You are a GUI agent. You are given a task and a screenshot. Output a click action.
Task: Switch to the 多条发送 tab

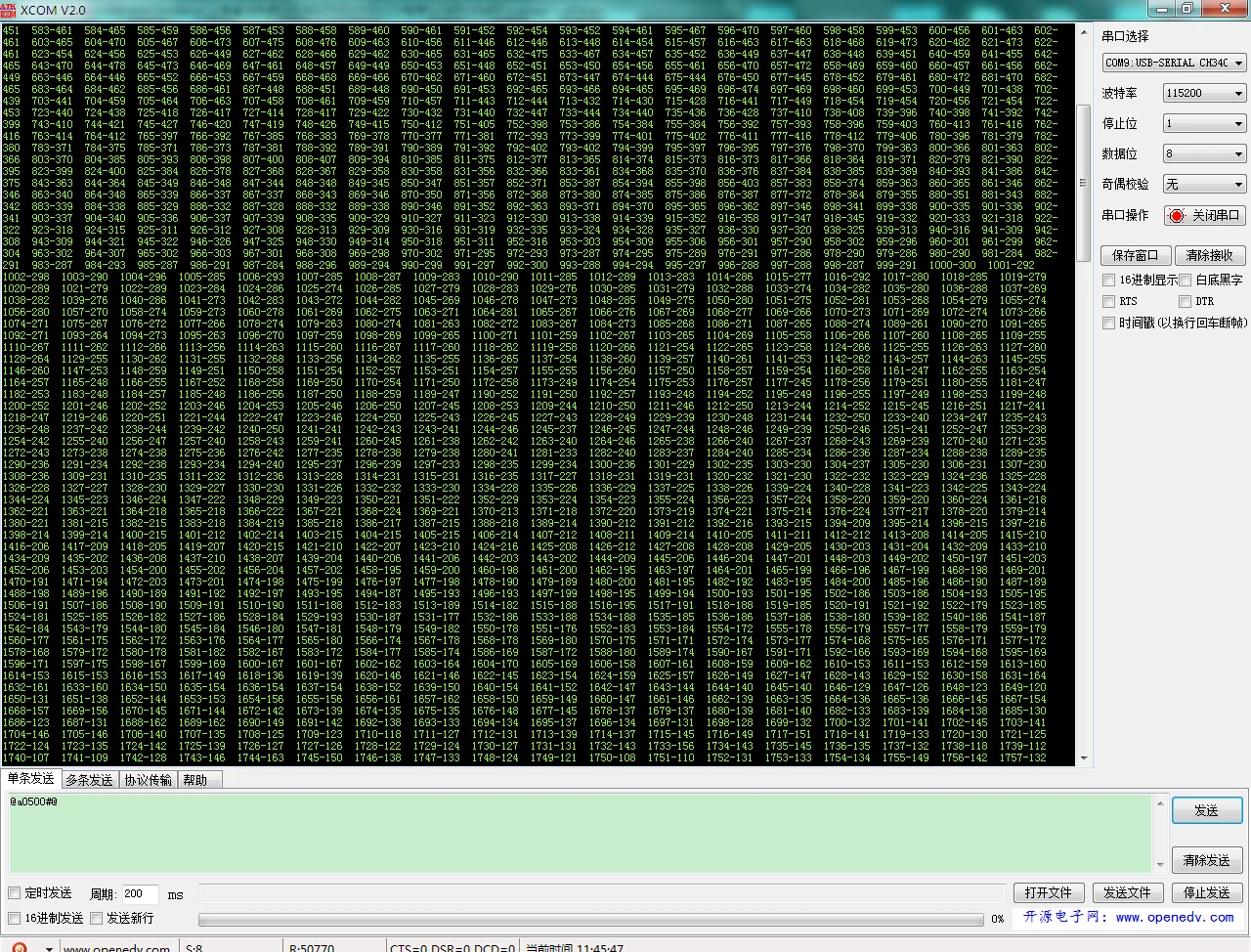pyautogui.click(x=89, y=780)
